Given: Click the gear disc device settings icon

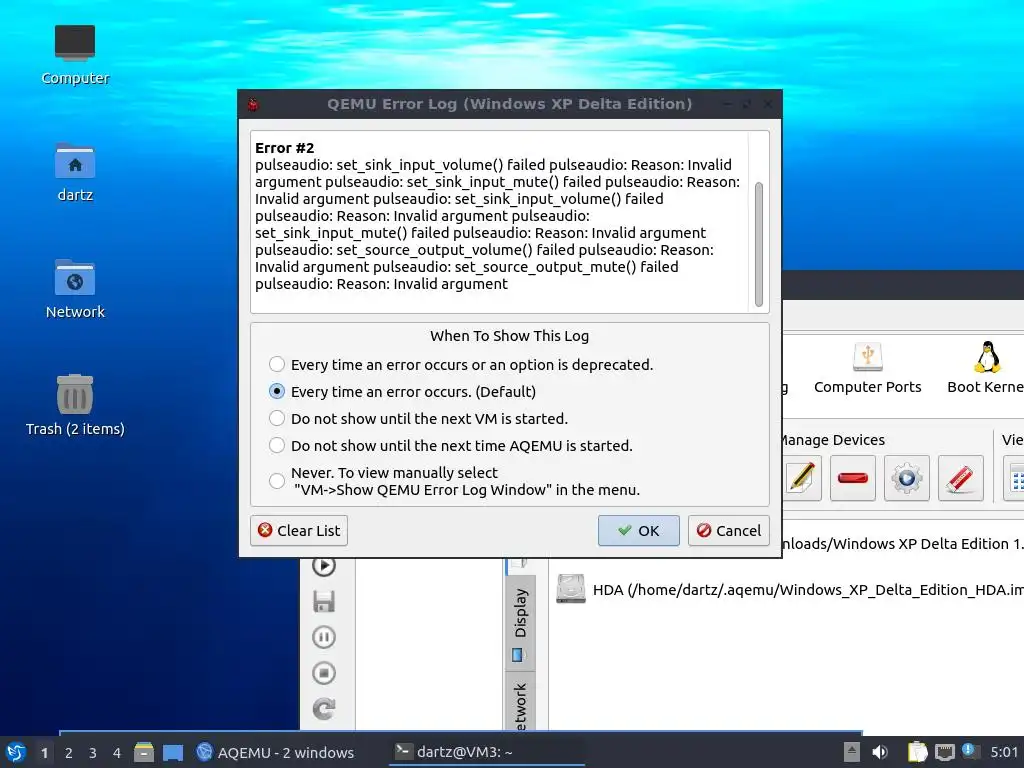Looking at the screenshot, I should (x=906, y=478).
